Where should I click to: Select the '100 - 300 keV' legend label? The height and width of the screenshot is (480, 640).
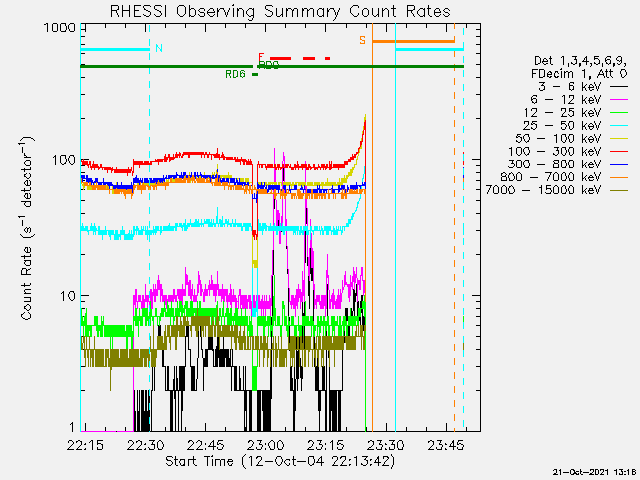(555, 151)
